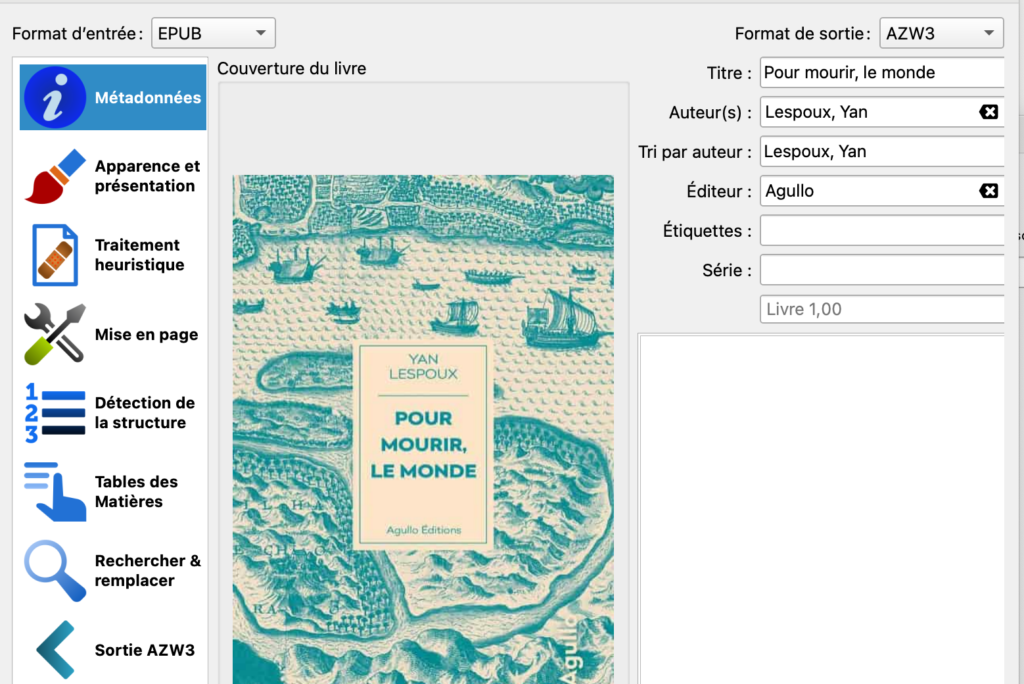
Task: Select the Apparence et présentation label
Action: tap(147, 176)
